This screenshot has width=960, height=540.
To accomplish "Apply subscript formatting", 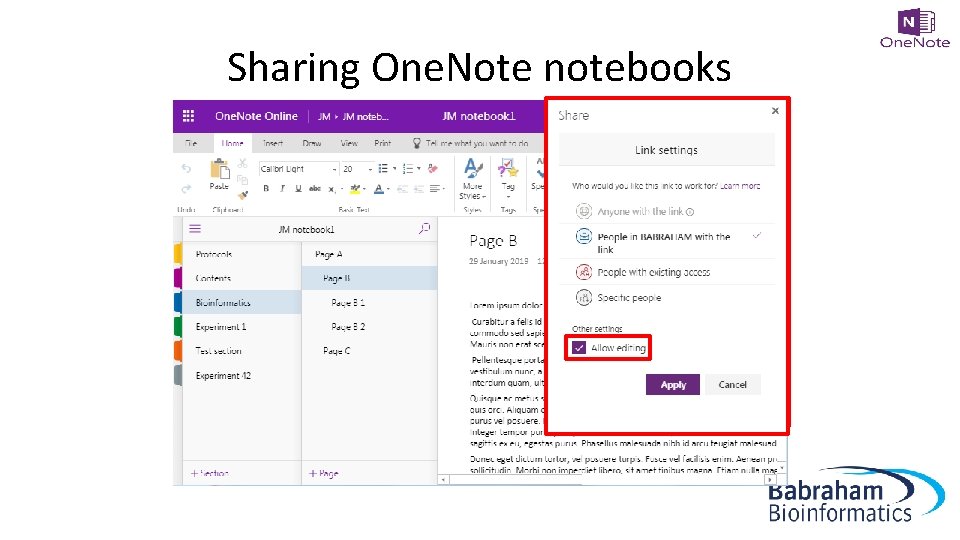I will 331,189.
